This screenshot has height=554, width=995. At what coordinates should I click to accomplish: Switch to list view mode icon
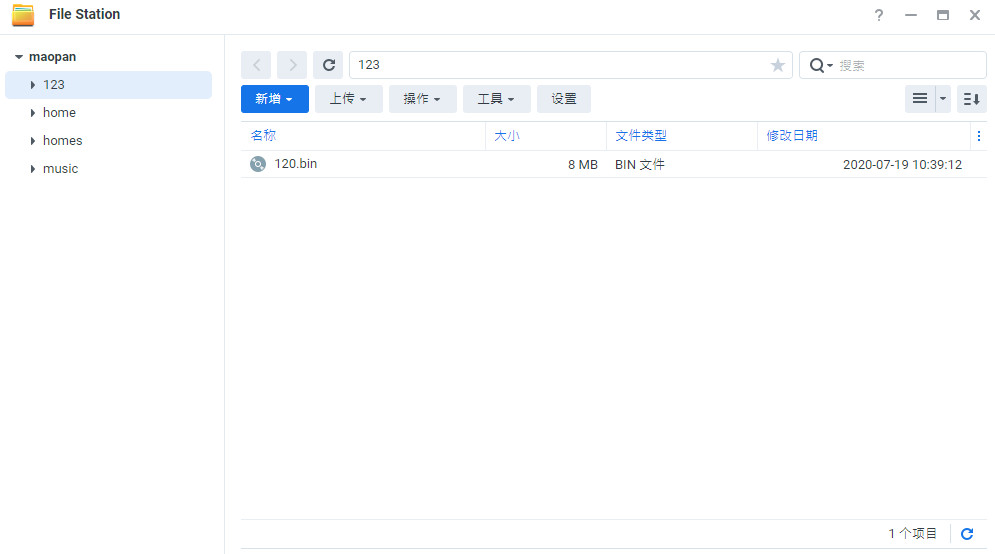click(920, 99)
